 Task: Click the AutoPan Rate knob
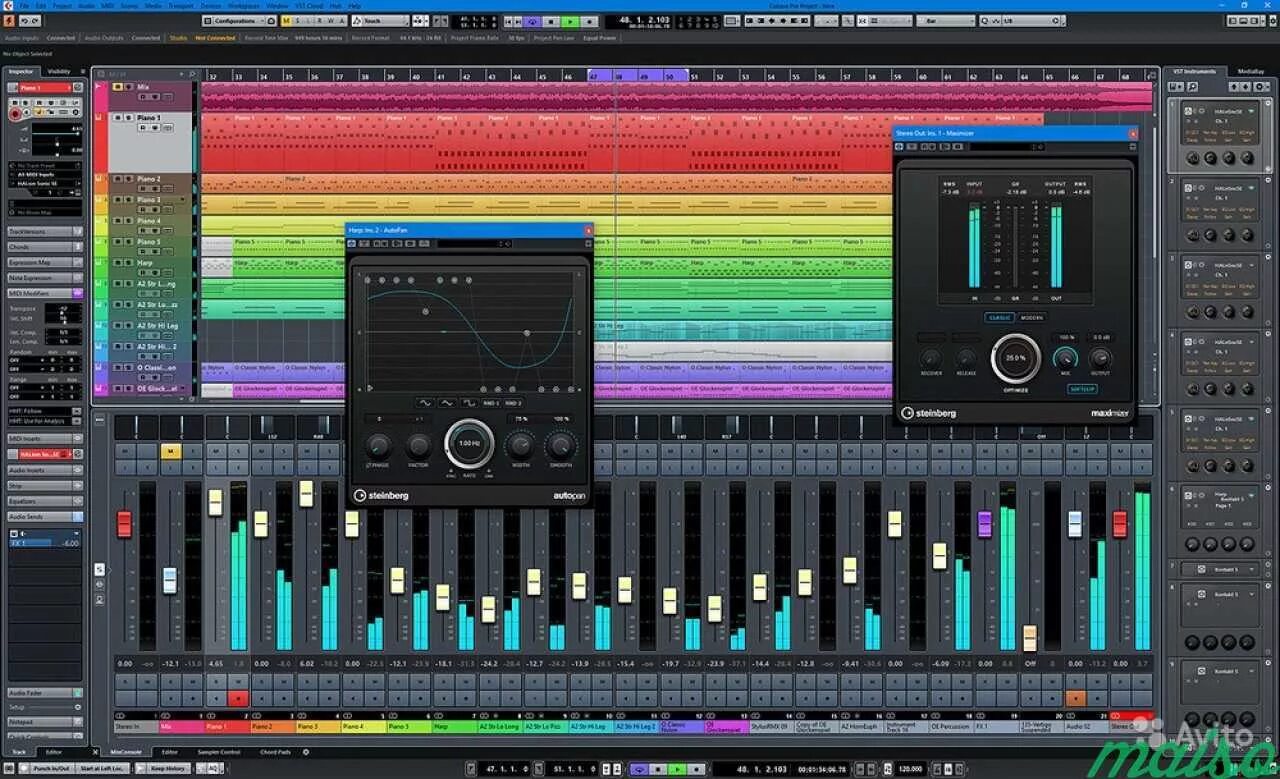pos(470,443)
